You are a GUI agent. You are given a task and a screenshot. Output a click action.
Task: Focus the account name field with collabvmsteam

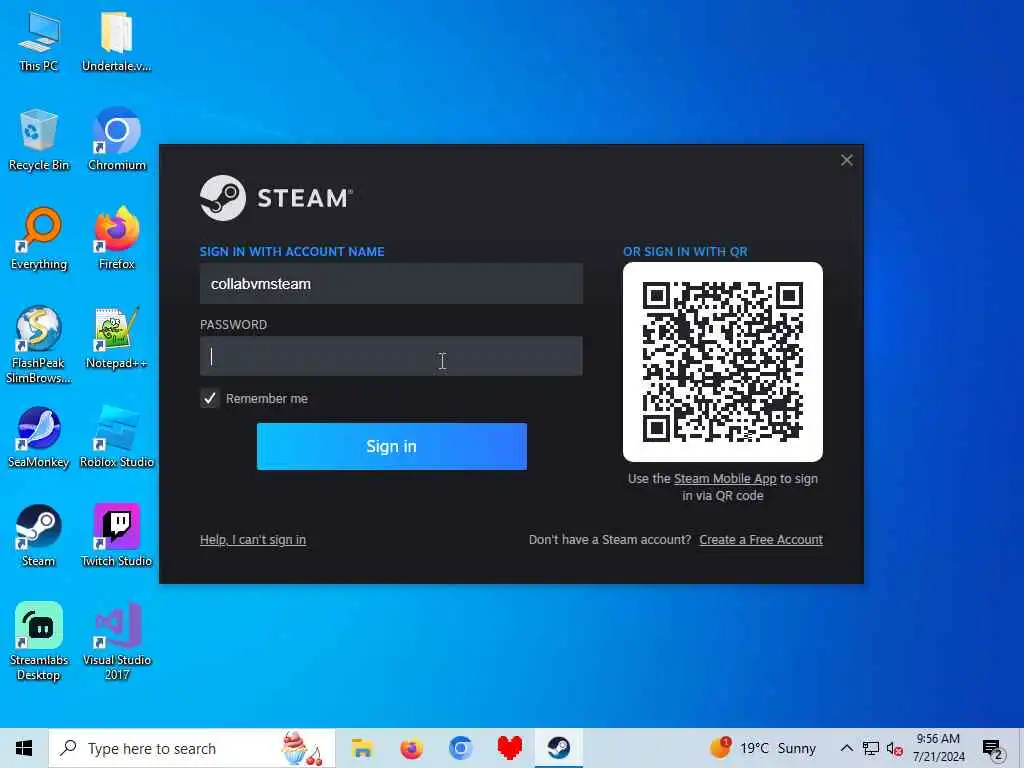pos(391,283)
